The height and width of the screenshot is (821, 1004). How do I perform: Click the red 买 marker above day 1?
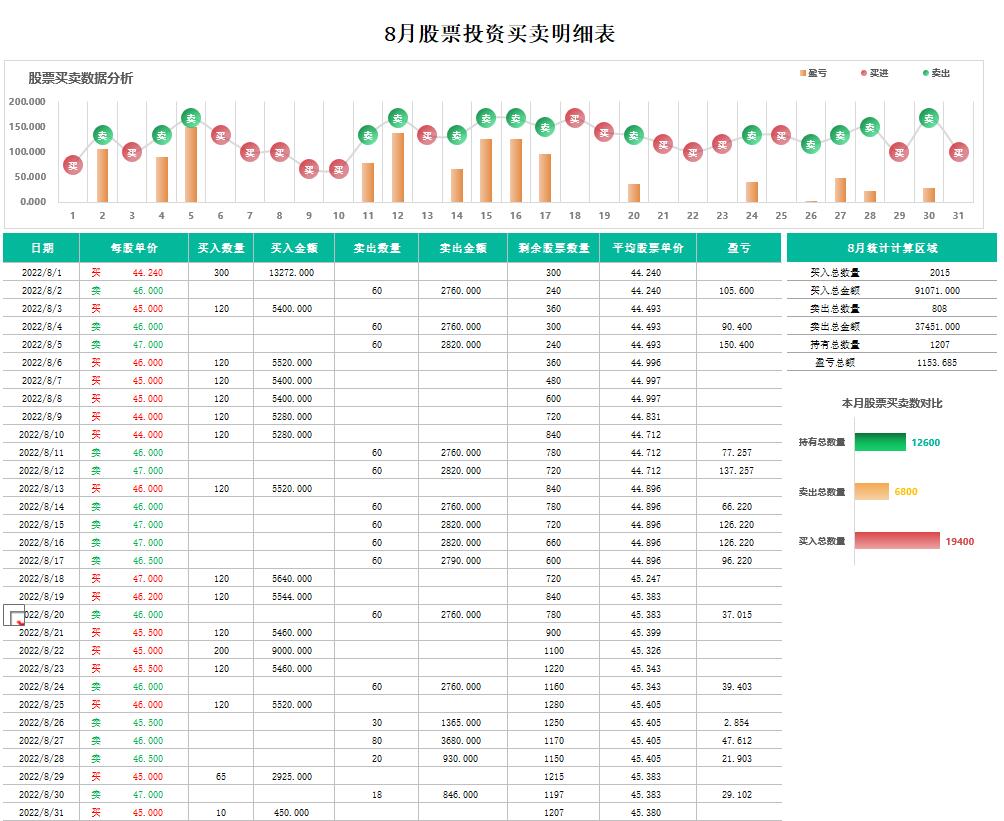(x=72, y=165)
